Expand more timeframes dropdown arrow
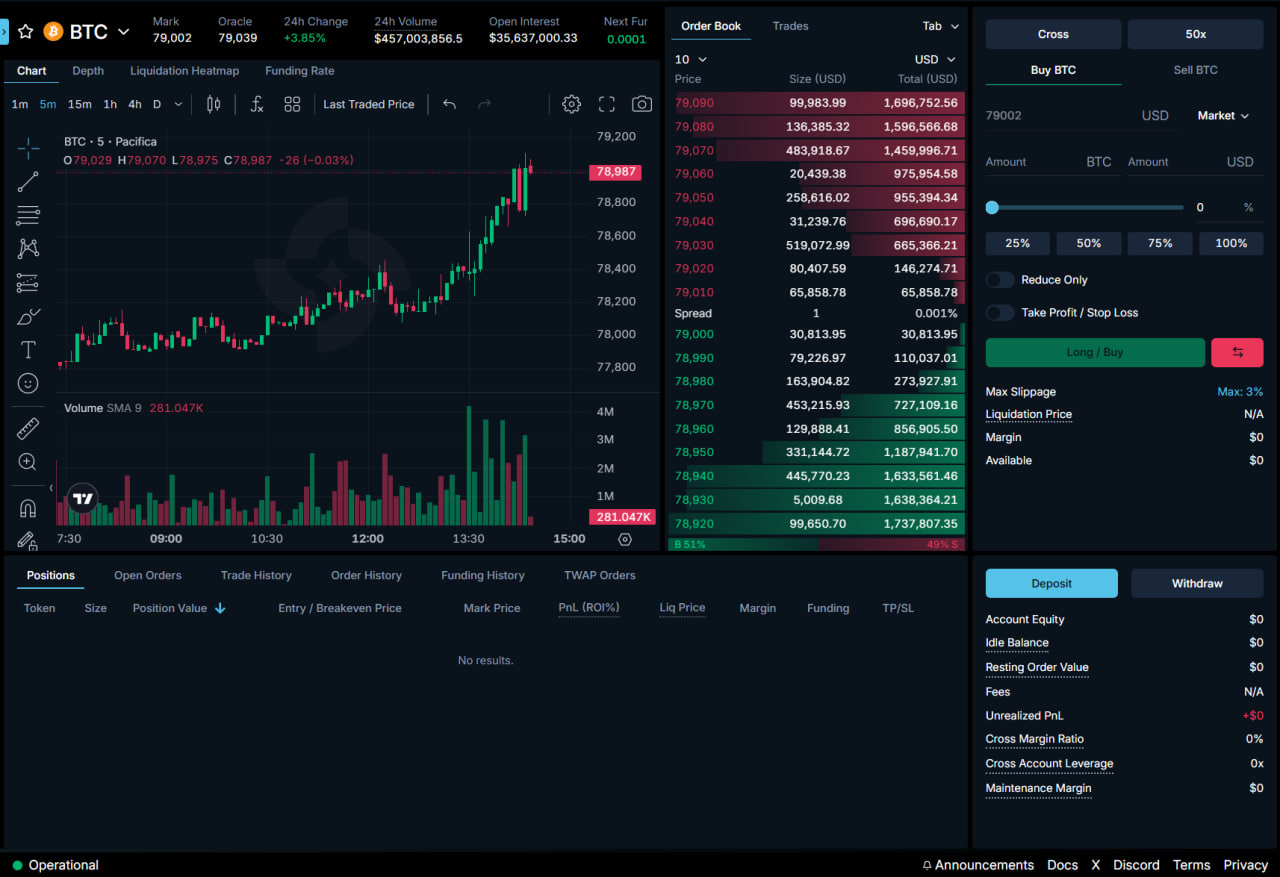Screen dimensions: 1280x877 179,104
